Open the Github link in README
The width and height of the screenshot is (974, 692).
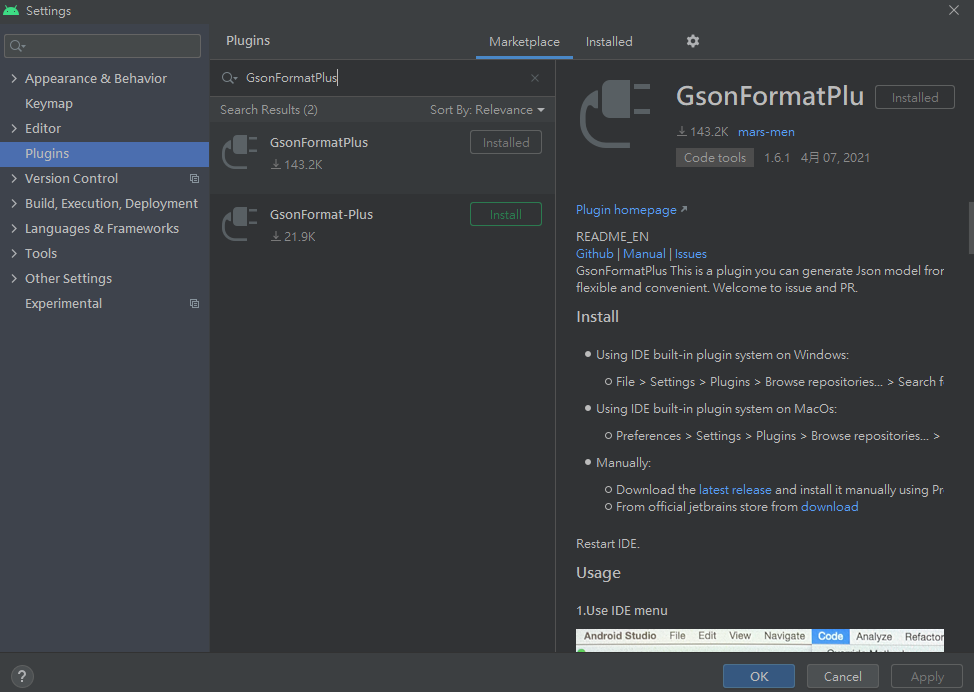click(594, 253)
